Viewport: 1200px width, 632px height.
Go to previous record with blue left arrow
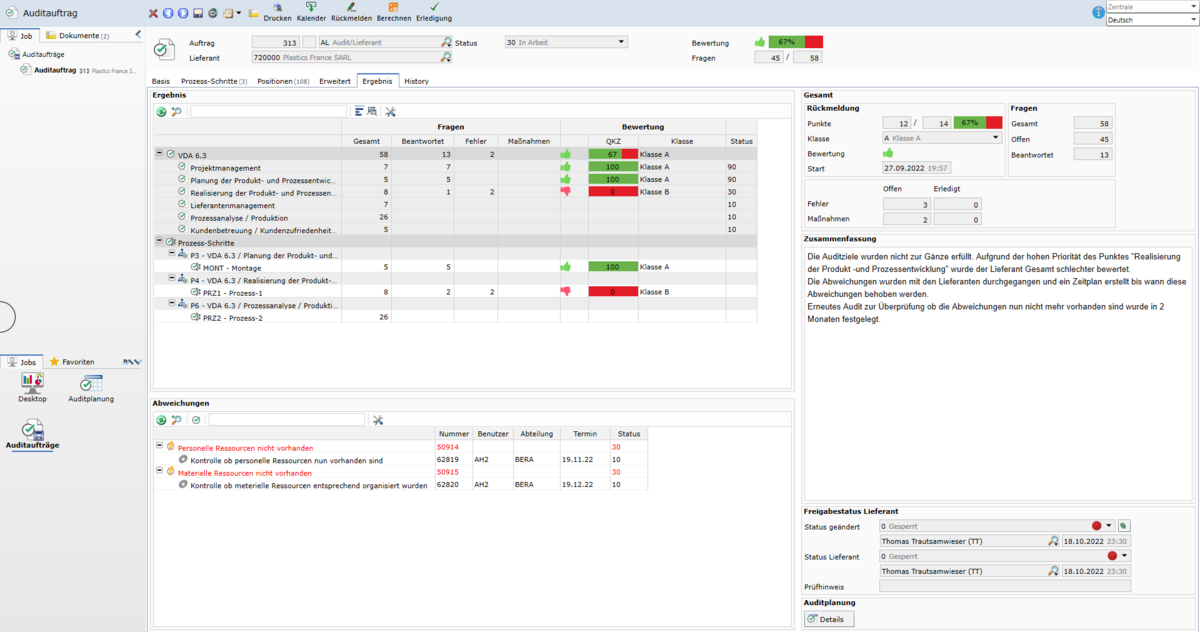[168, 13]
